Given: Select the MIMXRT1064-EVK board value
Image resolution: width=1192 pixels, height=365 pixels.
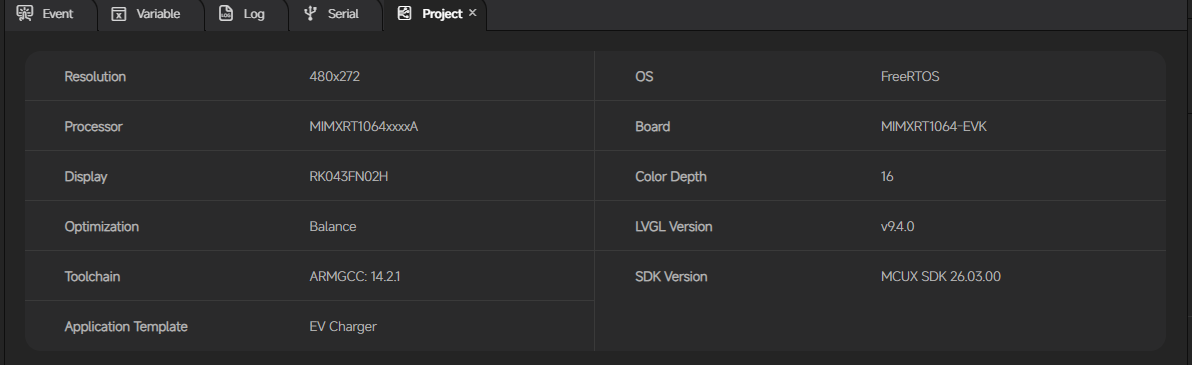Looking at the screenshot, I should pos(934,127).
